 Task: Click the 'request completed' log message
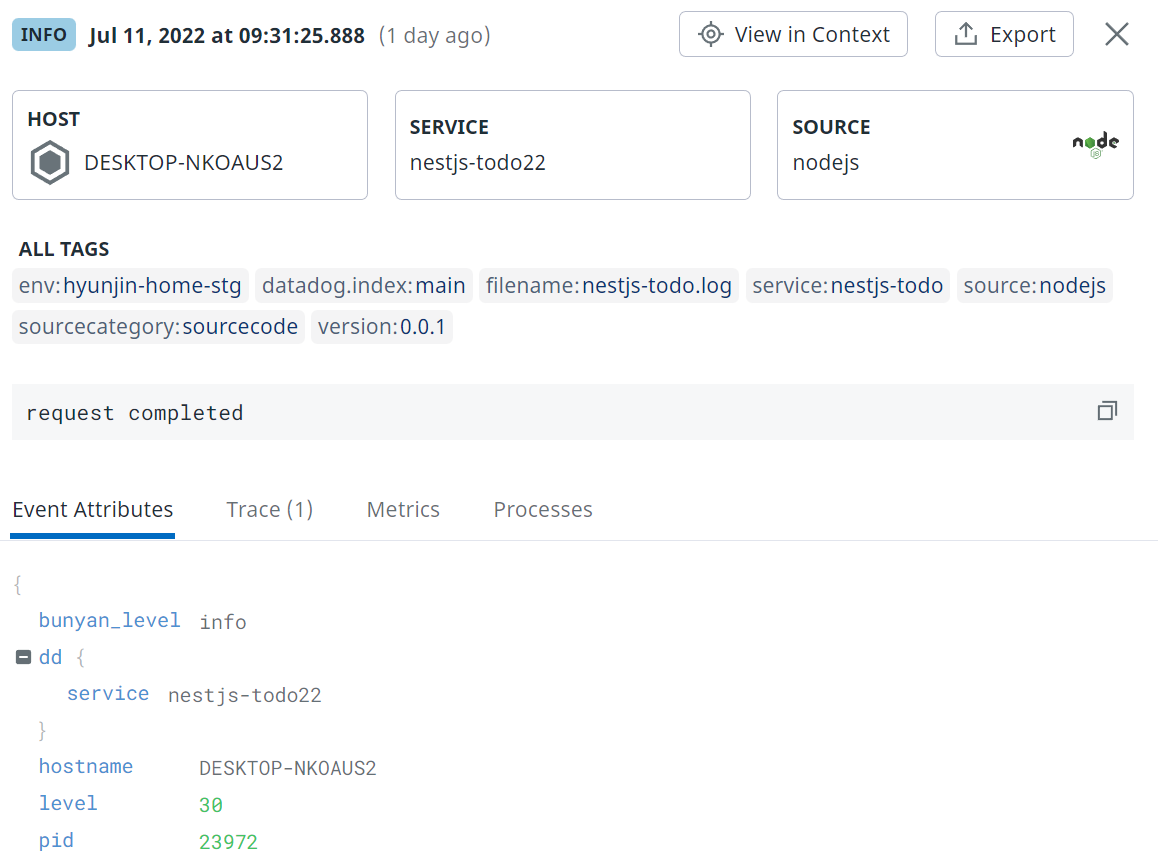coord(134,413)
